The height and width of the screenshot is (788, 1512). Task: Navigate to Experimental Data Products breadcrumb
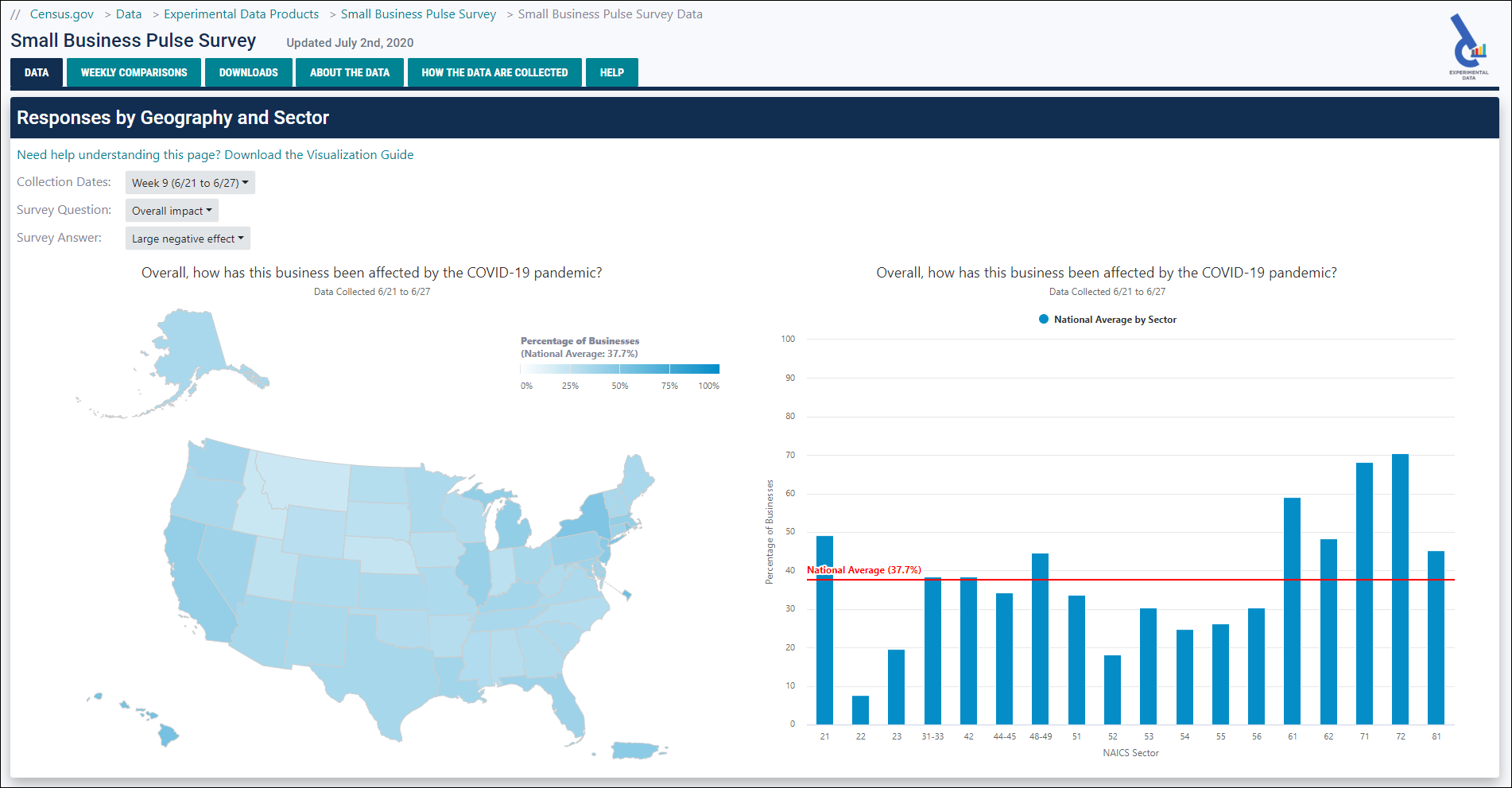coord(241,14)
